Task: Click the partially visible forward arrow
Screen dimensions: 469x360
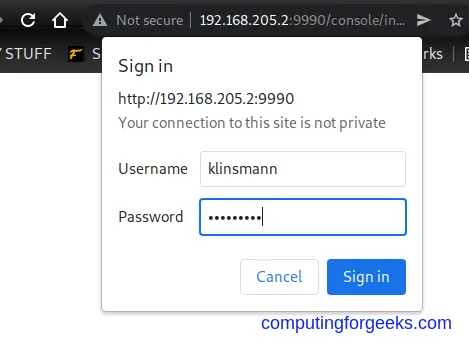Action: point(1,20)
